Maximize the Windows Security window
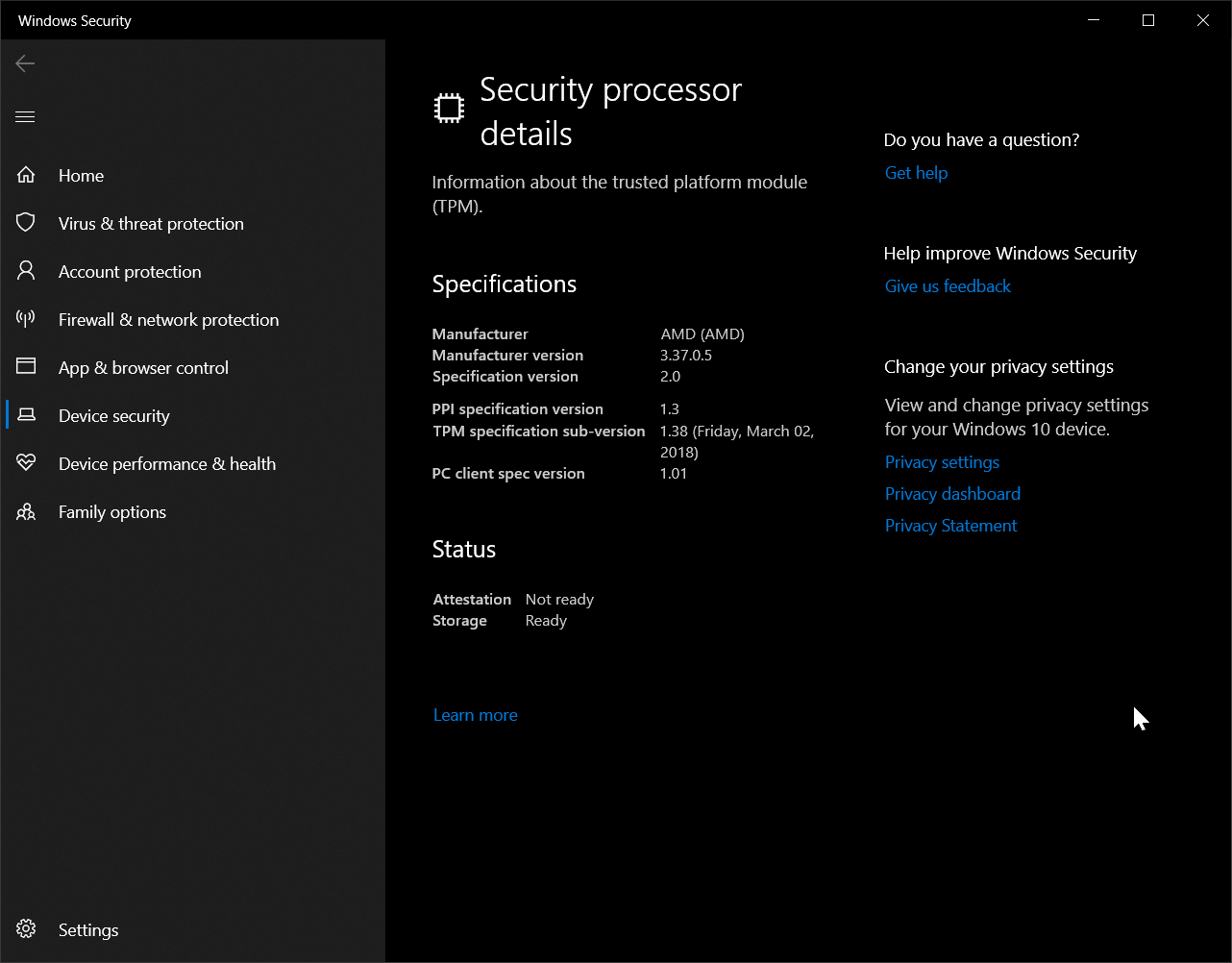 pyautogui.click(x=1147, y=20)
